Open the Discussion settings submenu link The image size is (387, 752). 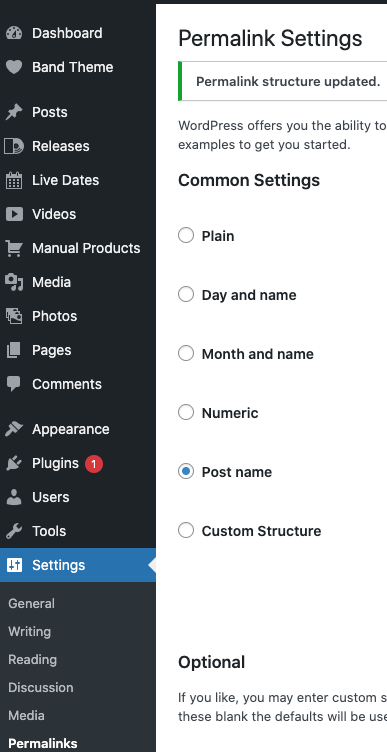41,687
